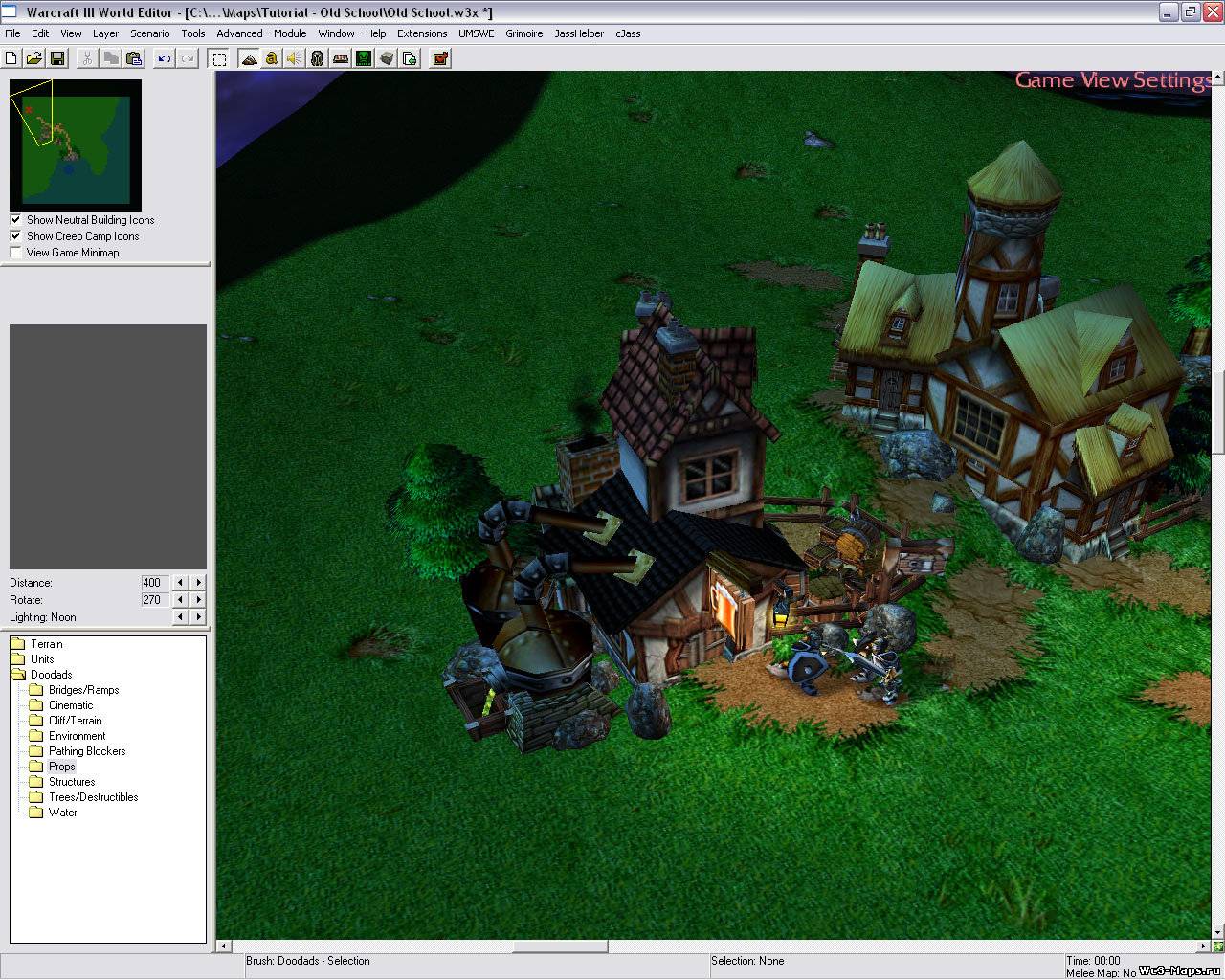Collapse the Doodads folder in the tree

coord(17,675)
